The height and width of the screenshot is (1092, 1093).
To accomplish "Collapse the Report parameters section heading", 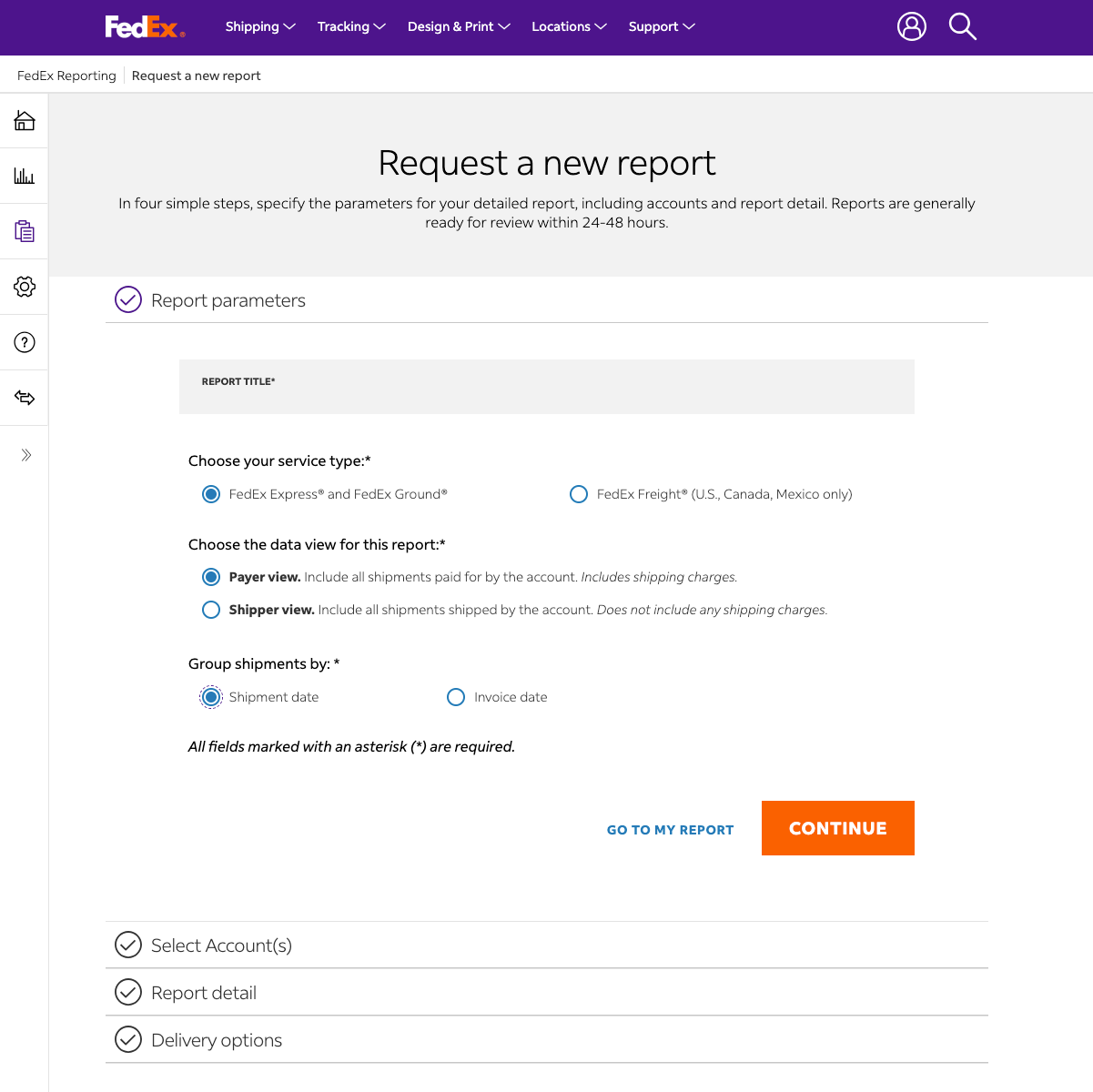I will 547,299.
